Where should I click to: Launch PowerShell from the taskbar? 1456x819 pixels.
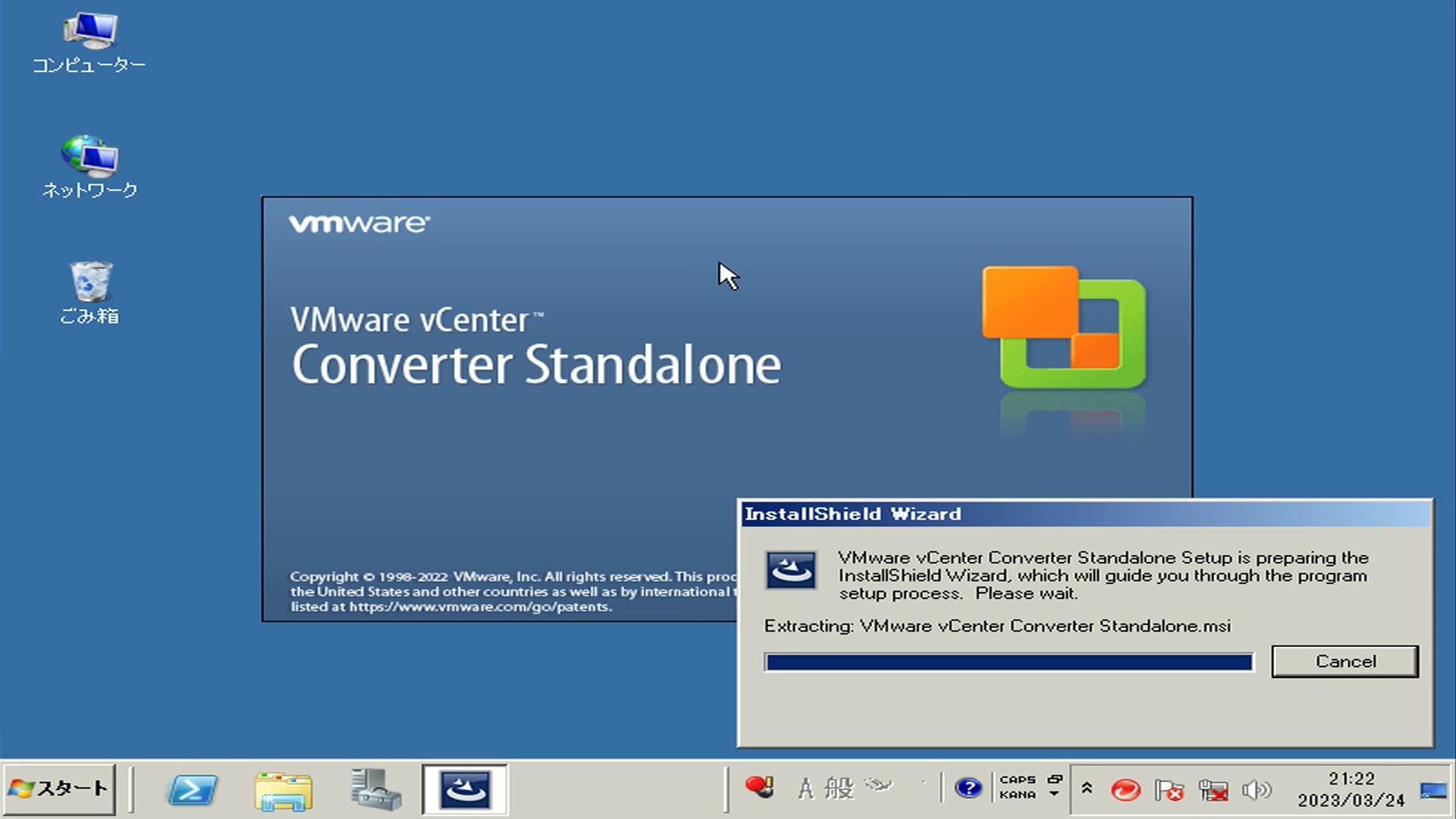pyautogui.click(x=191, y=790)
